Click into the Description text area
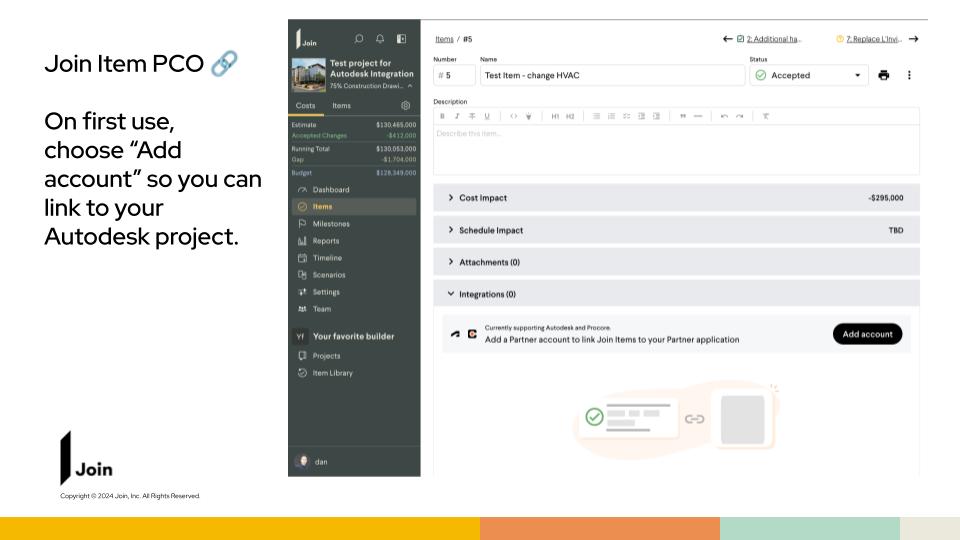This screenshot has width=960, height=540. point(677,150)
